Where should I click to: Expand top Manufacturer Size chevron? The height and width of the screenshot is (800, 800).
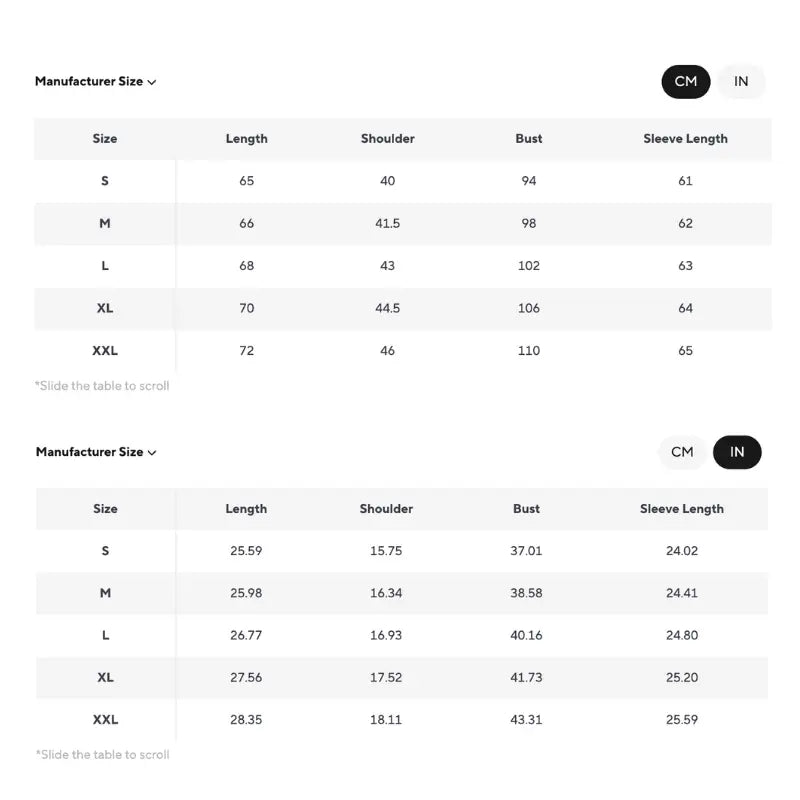pos(152,82)
